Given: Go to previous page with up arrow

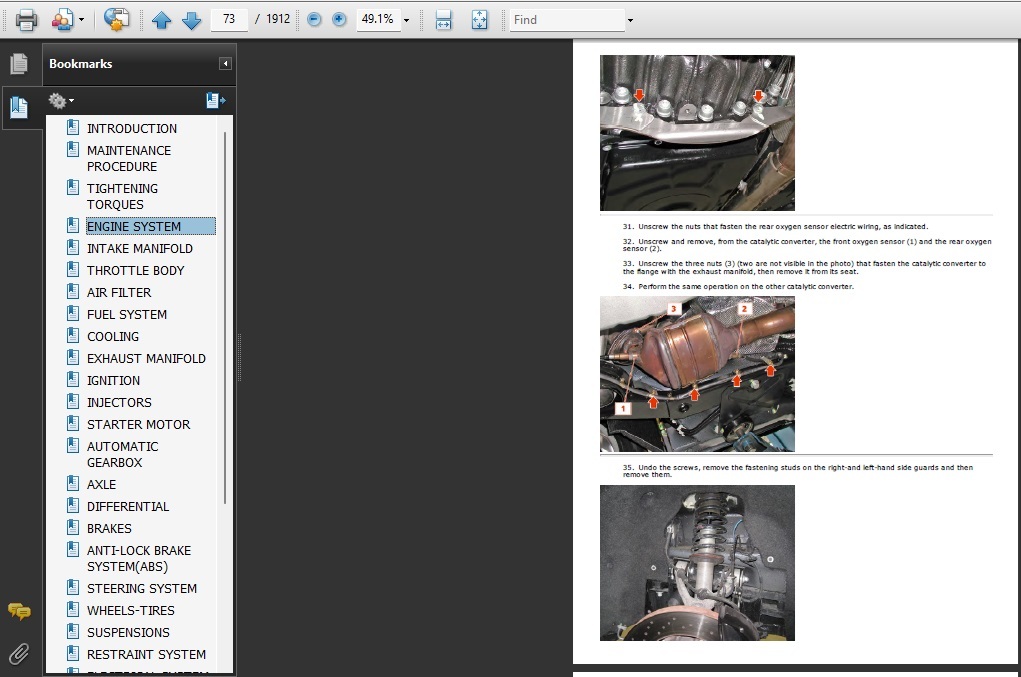Looking at the screenshot, I should [161, 19].
